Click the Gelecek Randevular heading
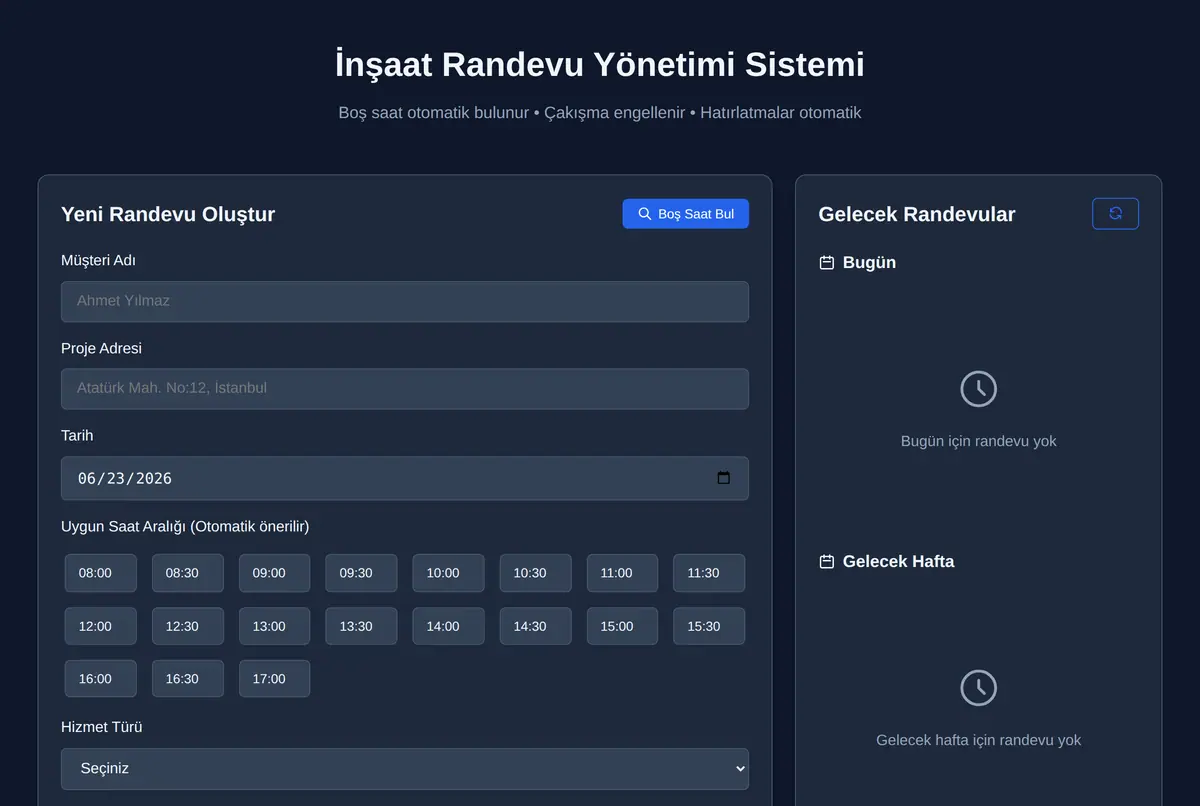This screenshot has height=806, width=1200. tap(917, 214)
